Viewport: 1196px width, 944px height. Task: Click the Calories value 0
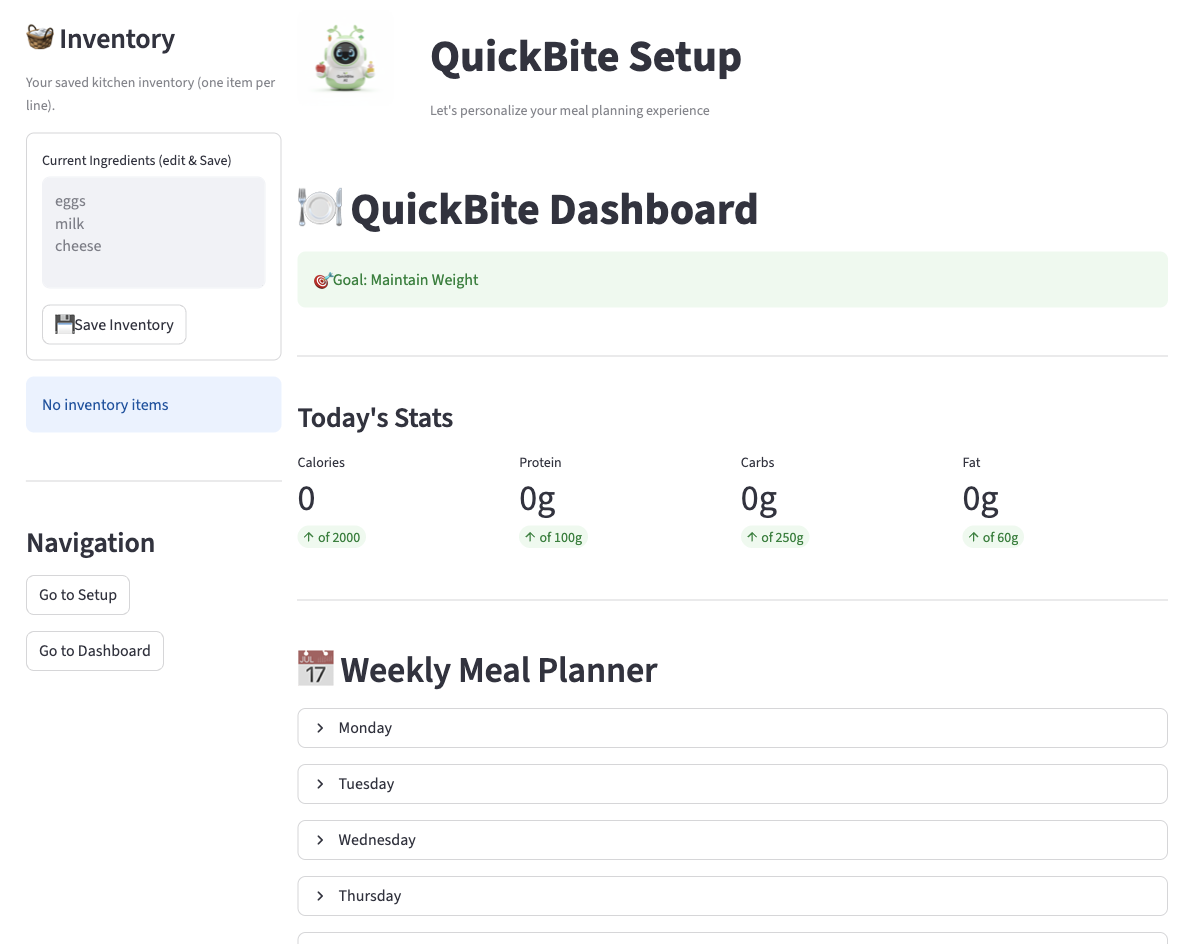click(306, 499)
